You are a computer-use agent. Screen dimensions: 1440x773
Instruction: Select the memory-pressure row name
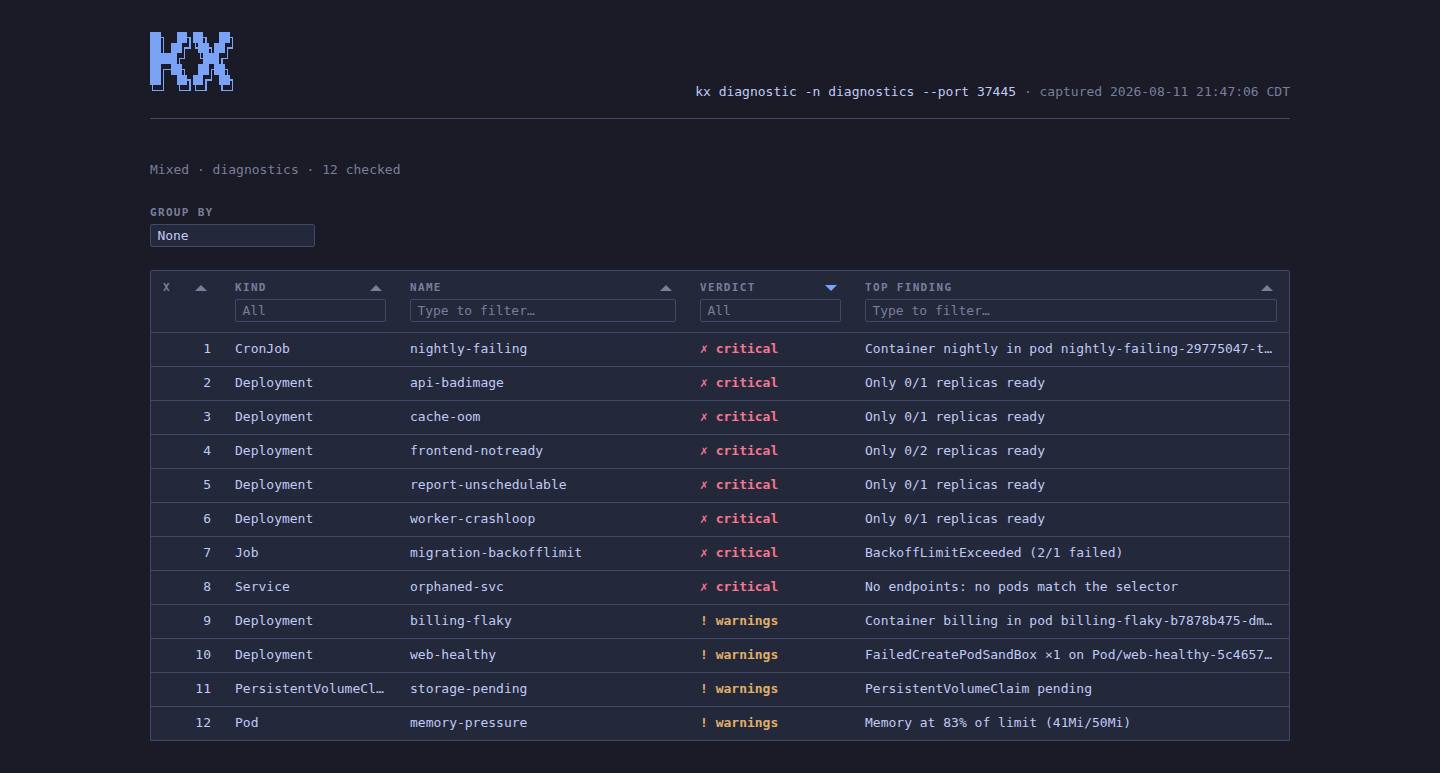pyautogui.click(x=468, y=723)
